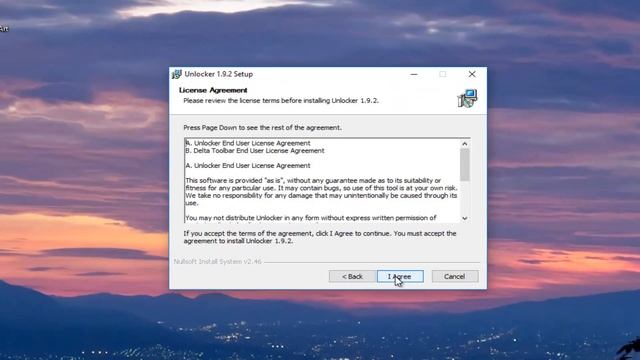Click the Unlocker title bar icon
Screen dimensions: 640x360
pyautogui.click(x=176, y=74)
